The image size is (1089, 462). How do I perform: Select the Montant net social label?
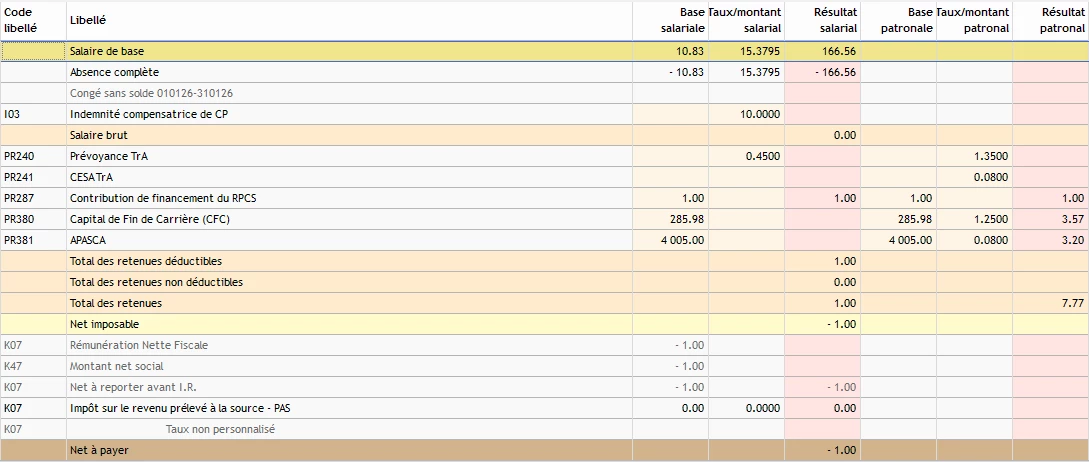[117, 366]
